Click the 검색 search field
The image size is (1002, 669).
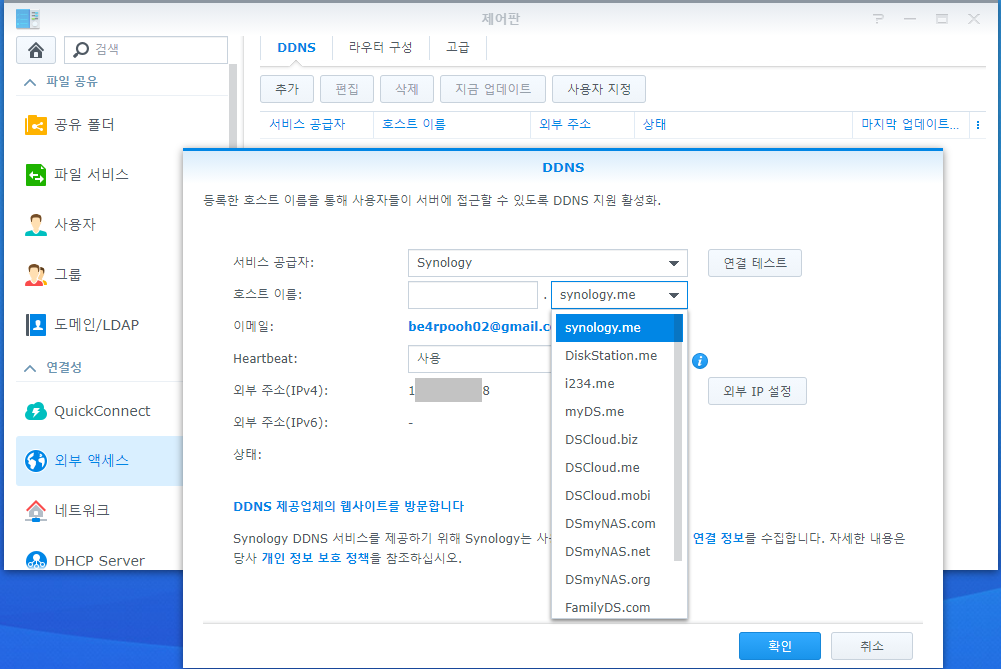[x=146, y=49]
